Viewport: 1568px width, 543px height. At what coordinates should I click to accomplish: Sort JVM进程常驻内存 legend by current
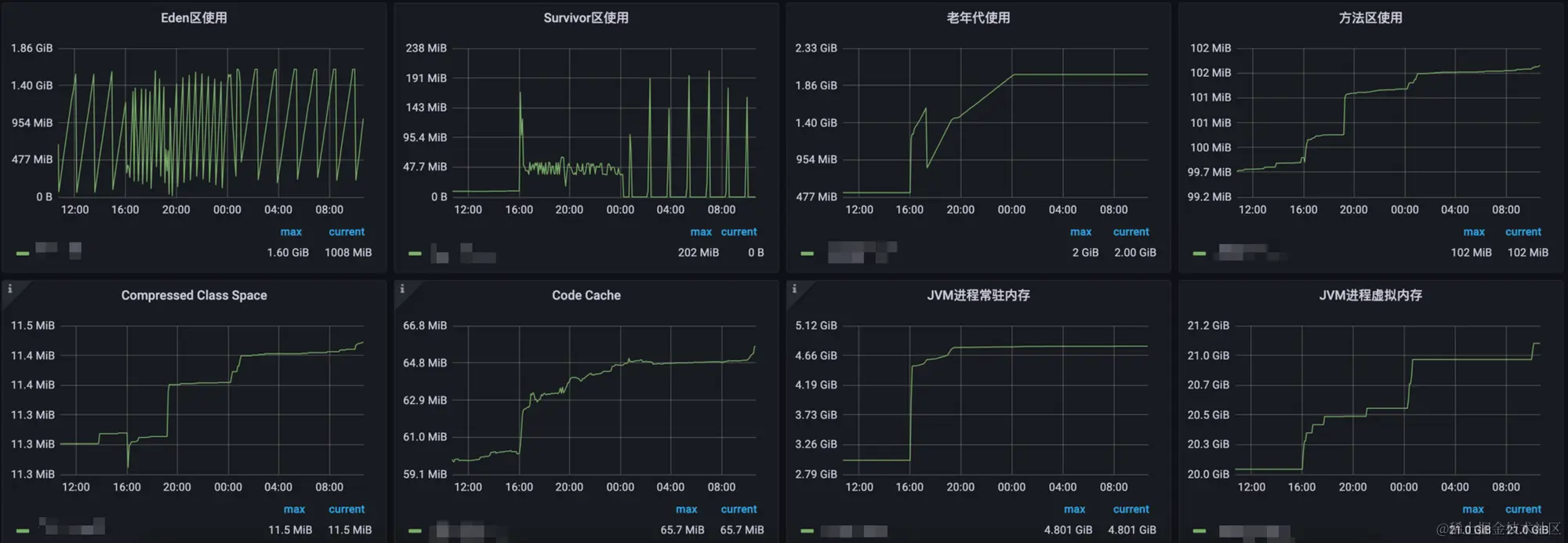pos(1131,509)
